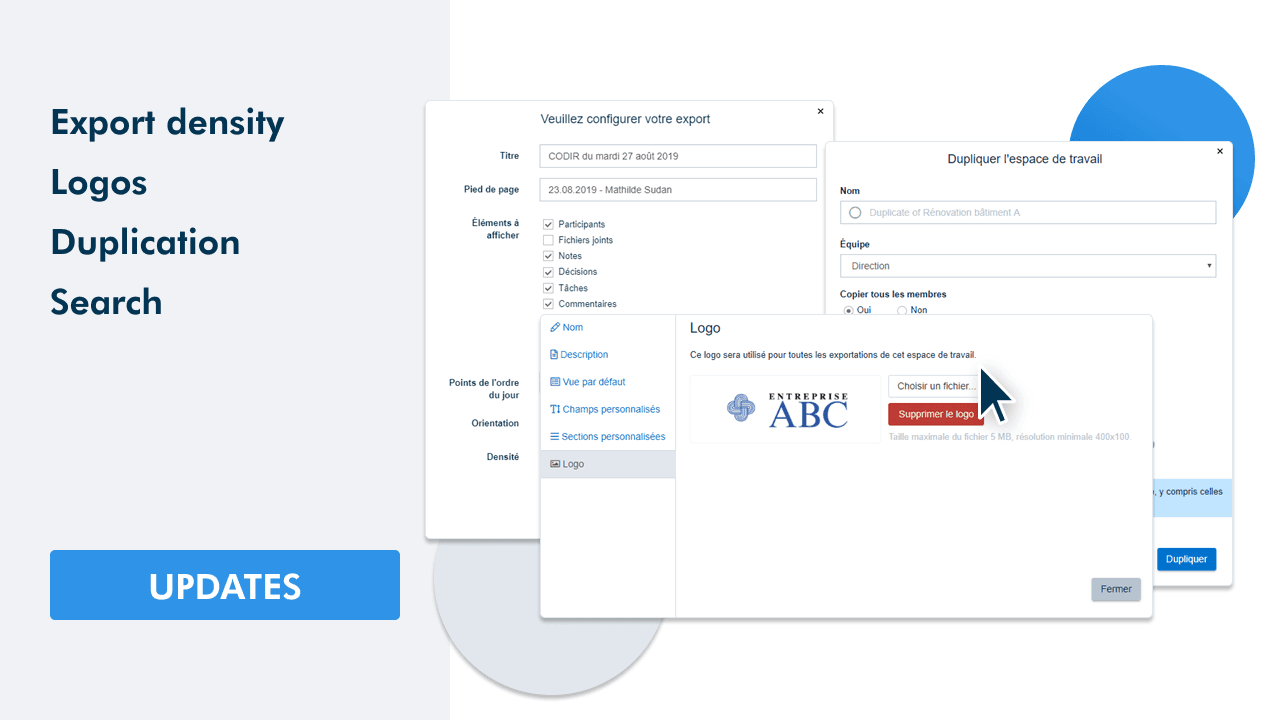Click the Entreprise ABC logo preview
The height and width of the screenshot is (720, 1280).
[786, 409]
